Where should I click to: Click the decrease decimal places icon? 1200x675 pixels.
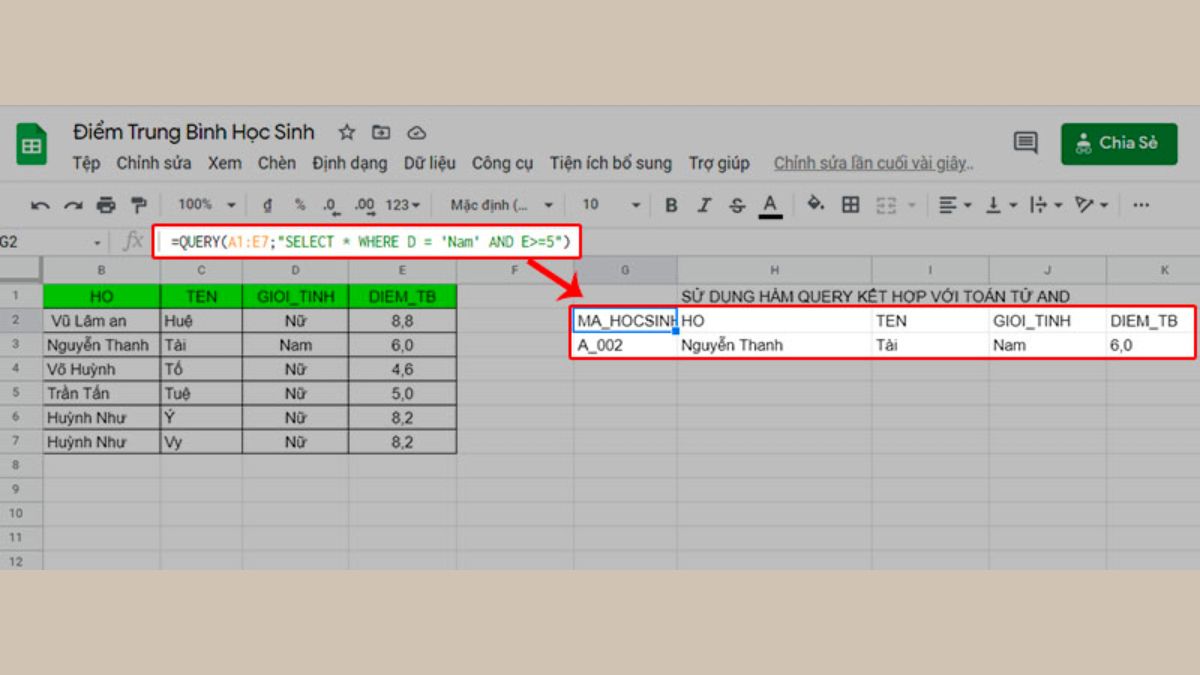tap(328, 204)
